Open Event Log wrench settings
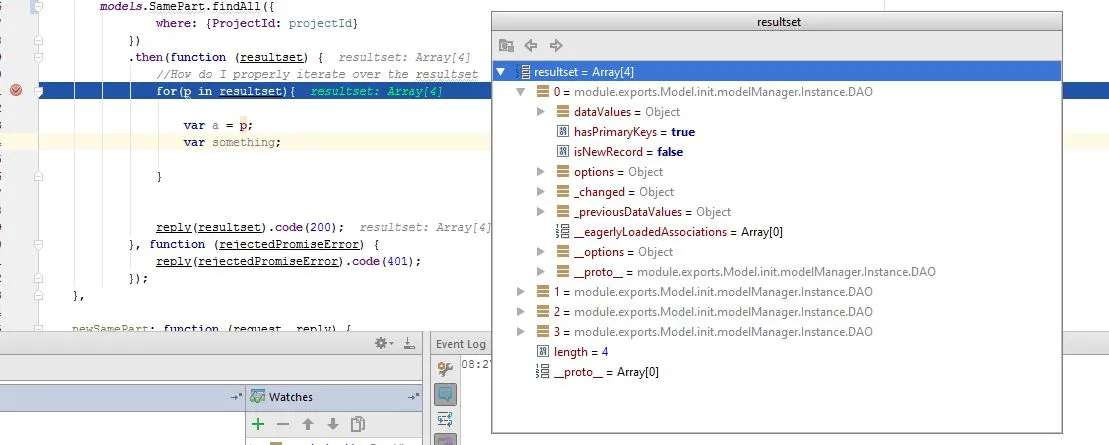 pos(445,369)
